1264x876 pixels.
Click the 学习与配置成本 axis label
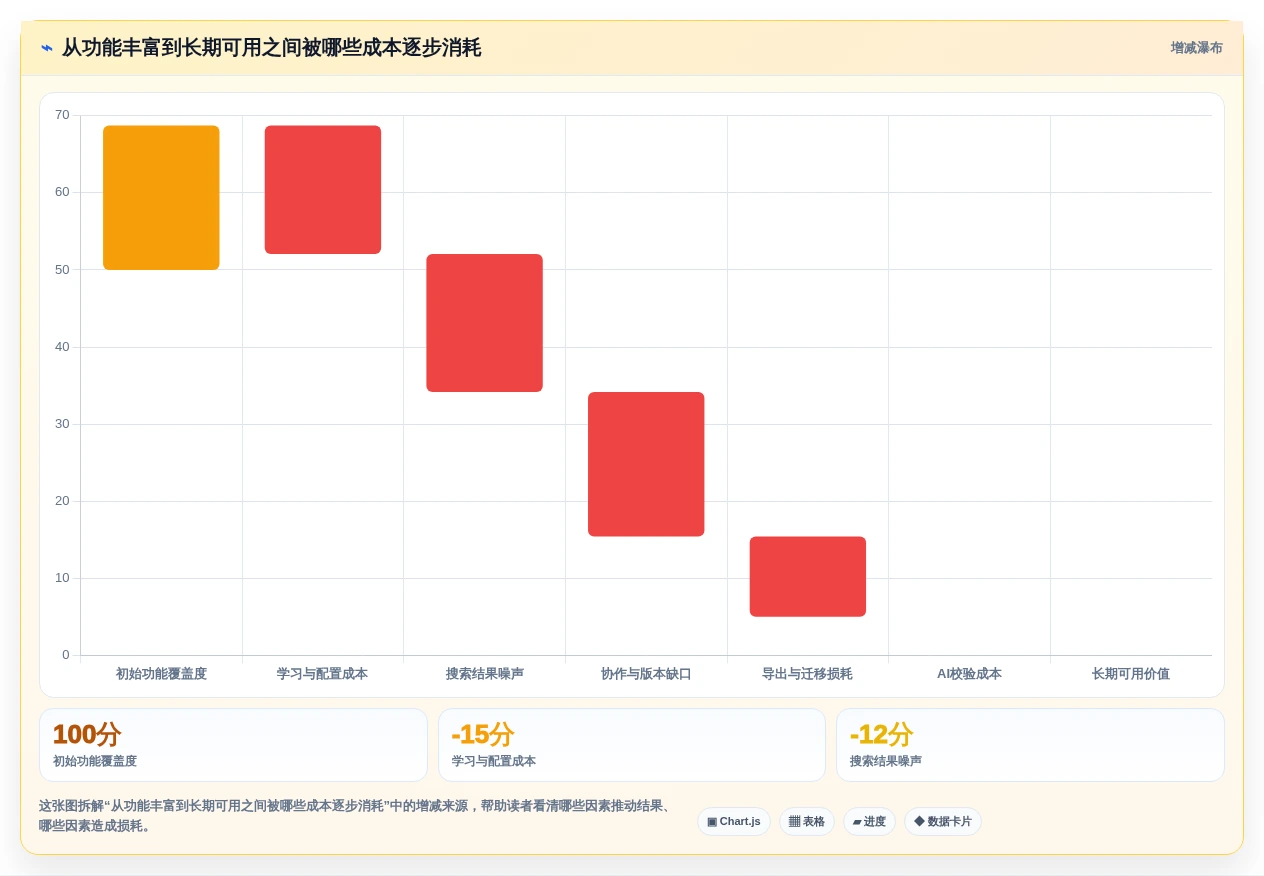(x=323, y=674)
